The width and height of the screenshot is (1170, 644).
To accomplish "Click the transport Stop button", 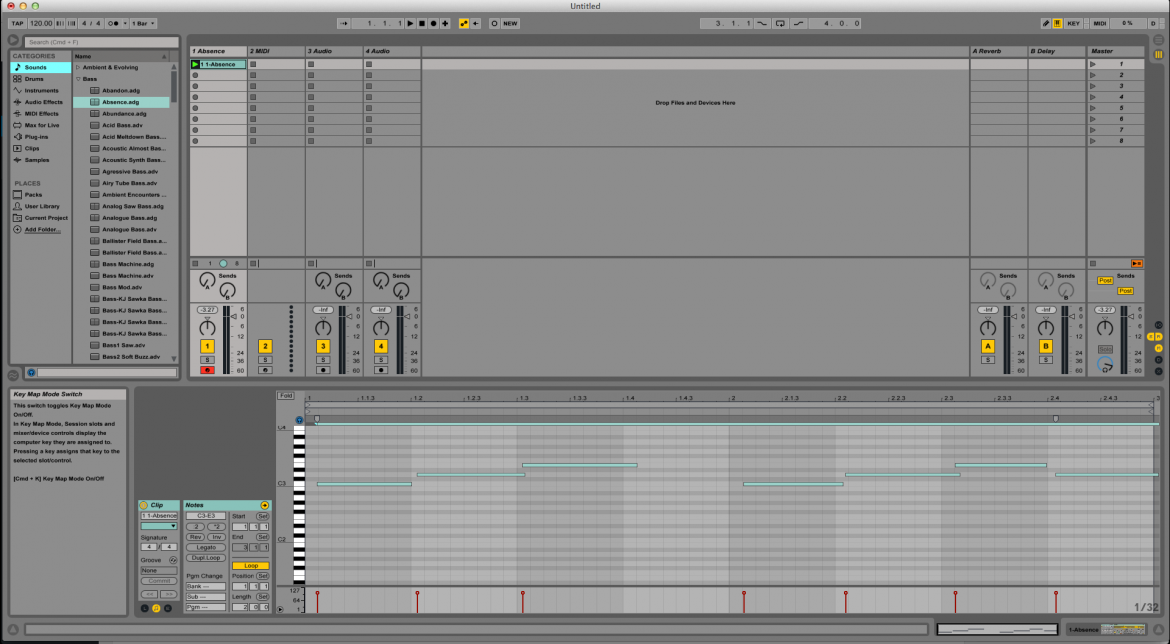I will pyautogui.click(x=422, y=23).
